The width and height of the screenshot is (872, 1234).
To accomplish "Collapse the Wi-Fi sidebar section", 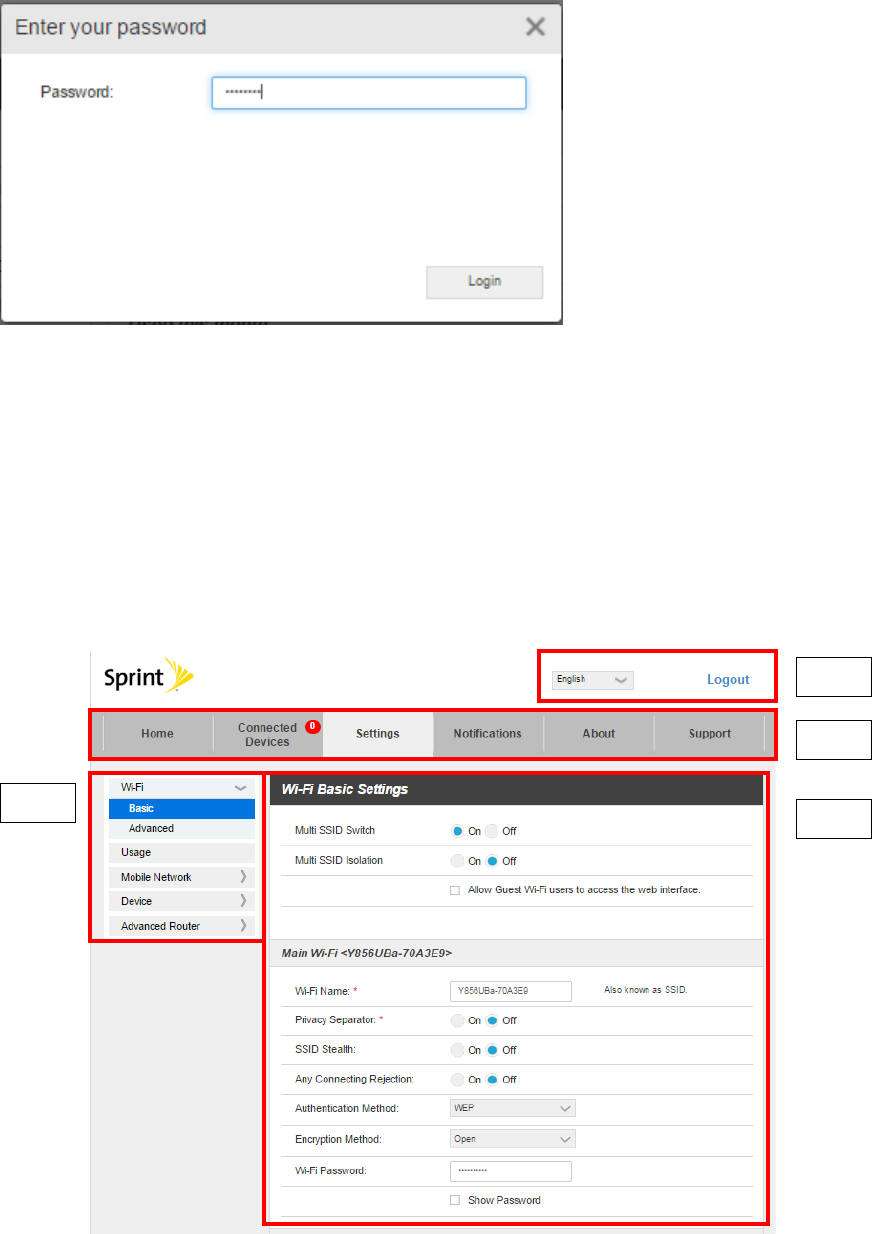I will (x=182, y=788).
